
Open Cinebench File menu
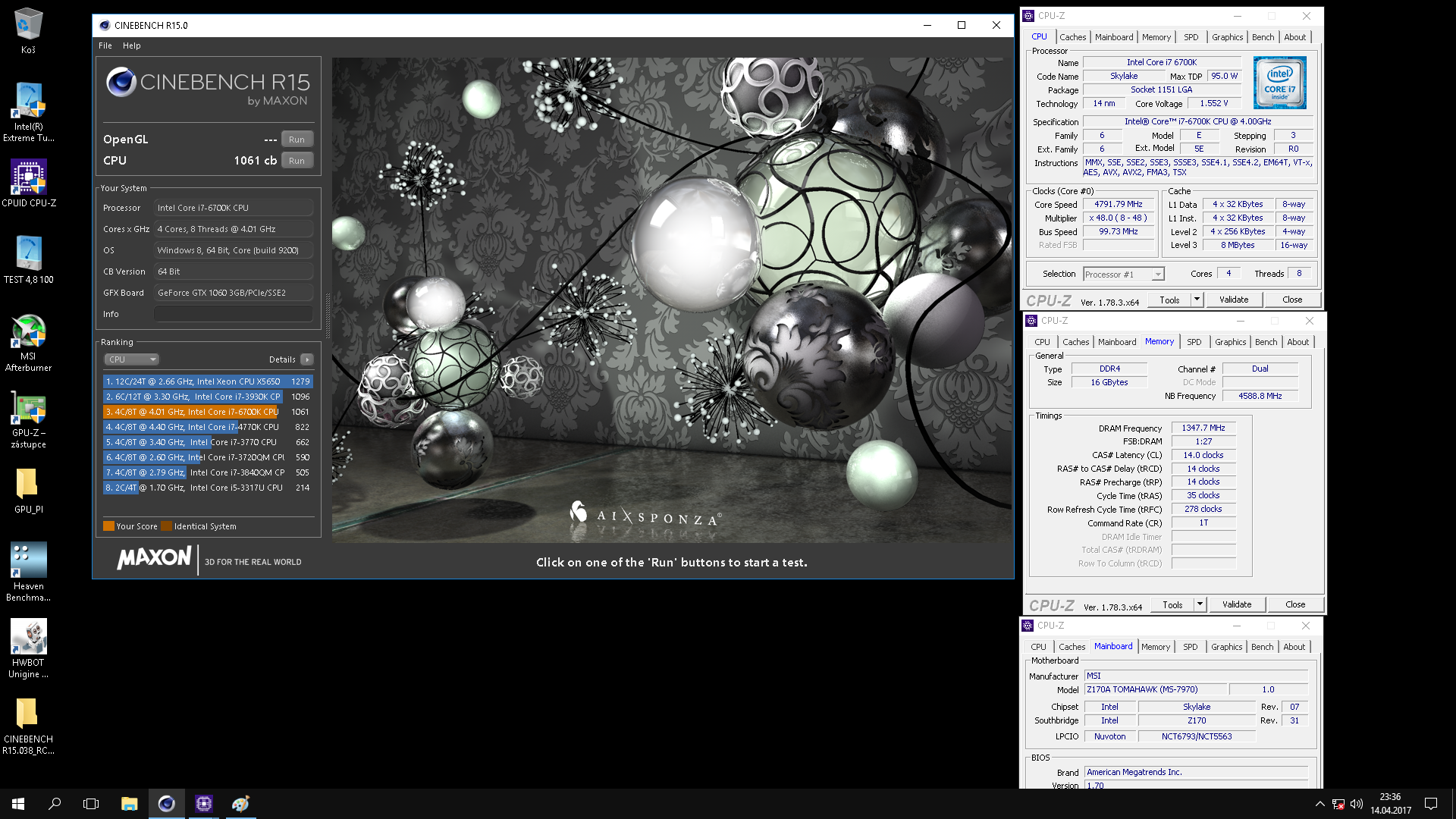click(105, 45)
